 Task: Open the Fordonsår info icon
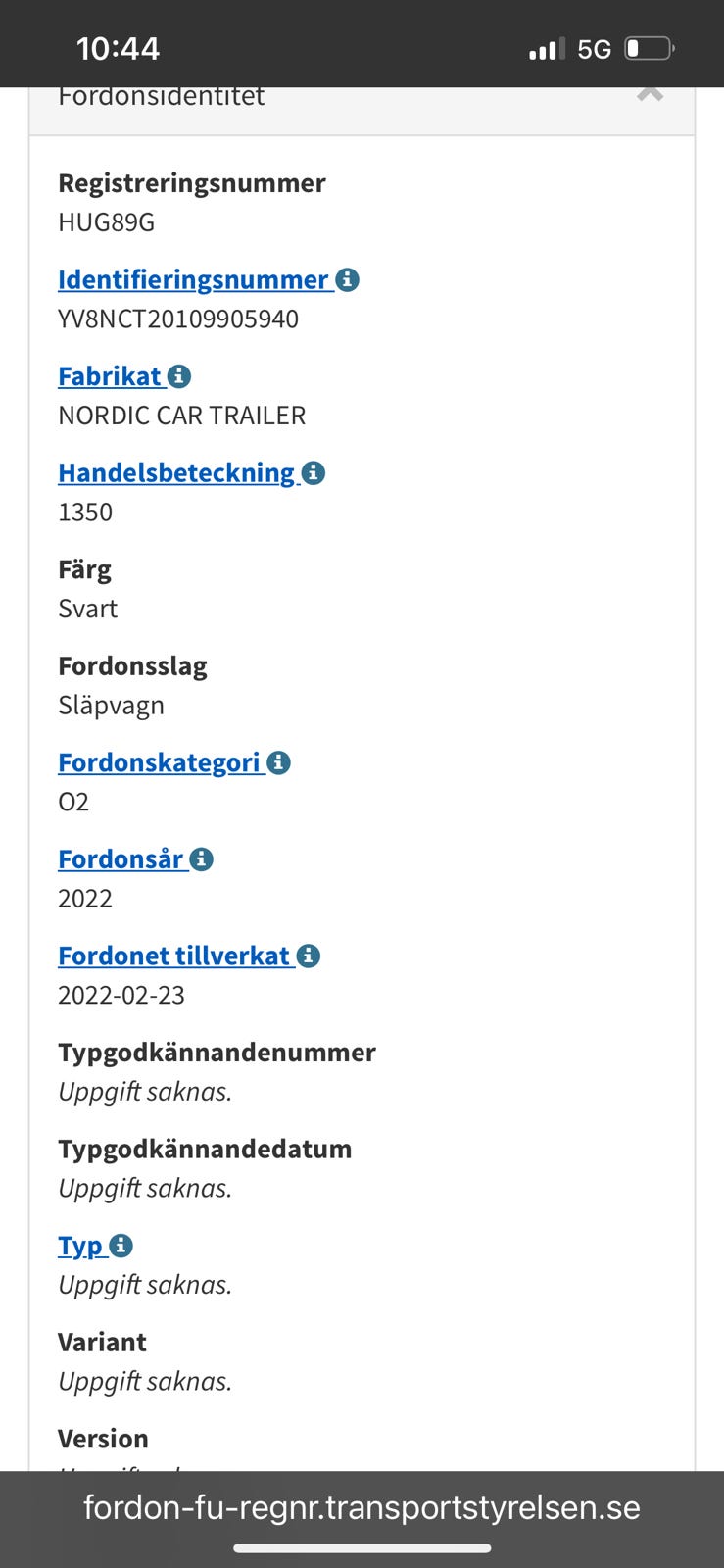[x=202, y=857]
